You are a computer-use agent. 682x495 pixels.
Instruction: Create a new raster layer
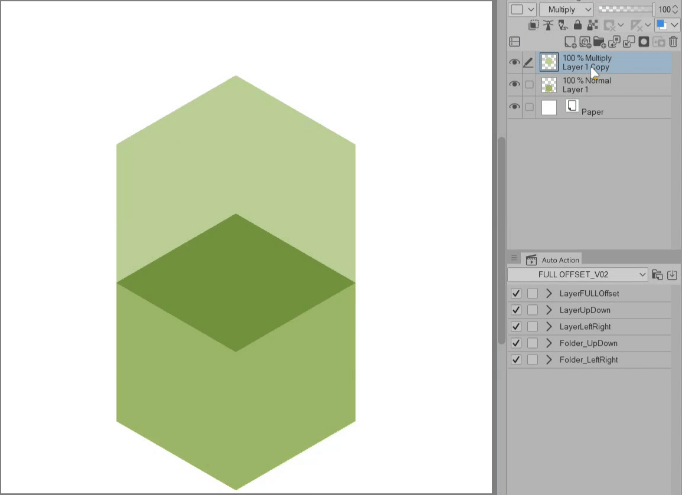(x=570, y=42)
